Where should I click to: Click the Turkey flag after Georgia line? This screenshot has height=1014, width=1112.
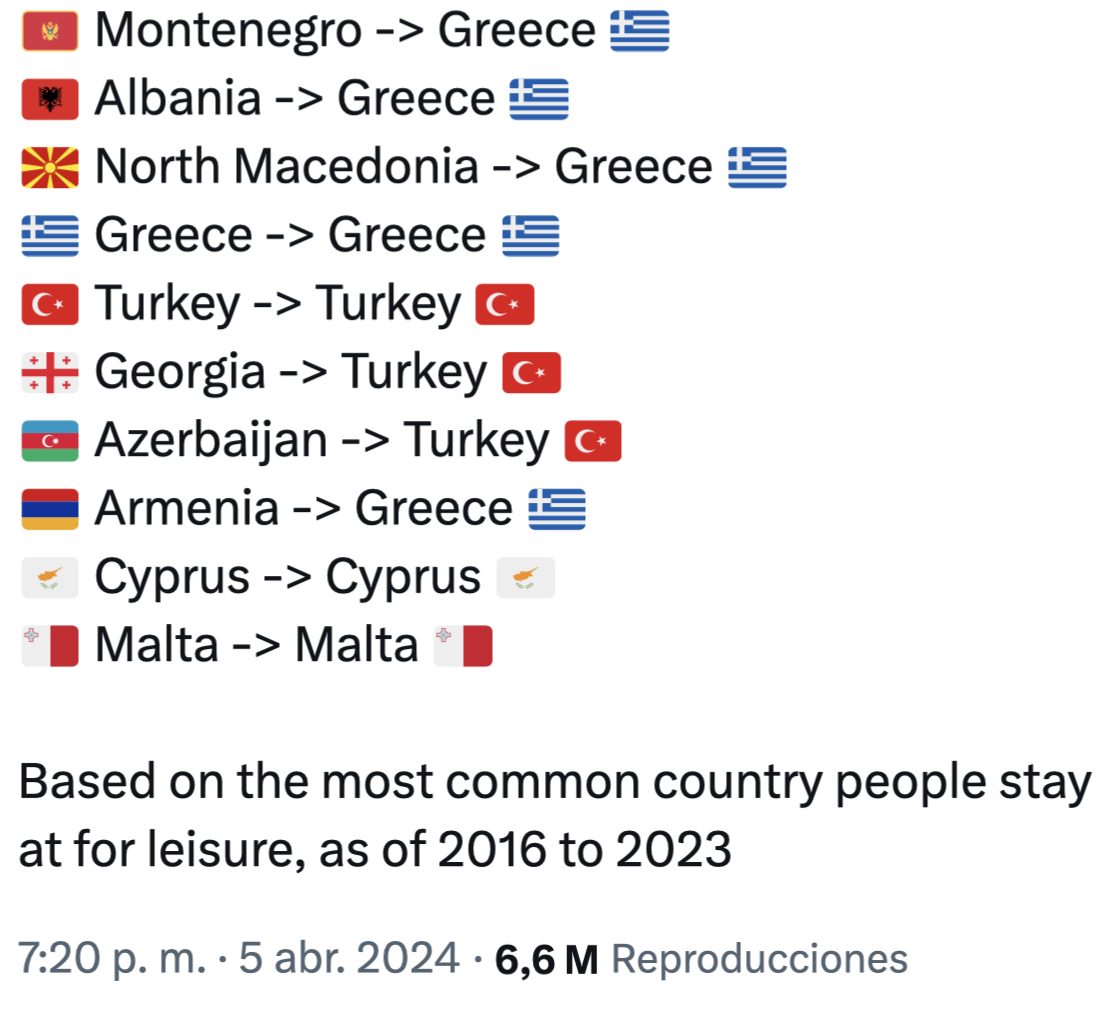531,373
